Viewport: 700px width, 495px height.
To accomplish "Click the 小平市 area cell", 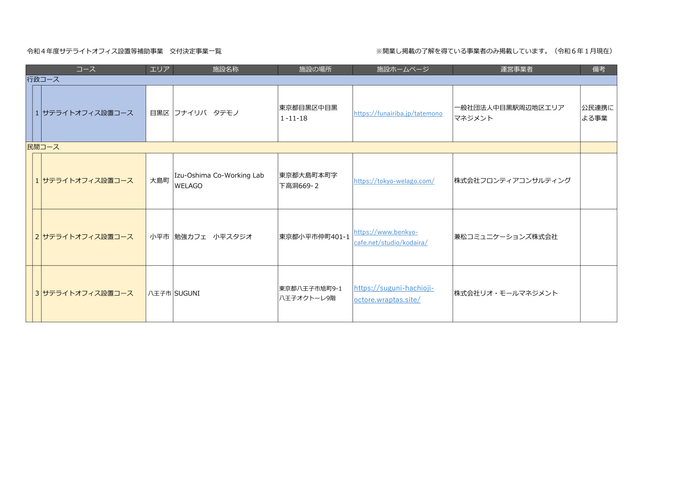I will pos(159,237).
